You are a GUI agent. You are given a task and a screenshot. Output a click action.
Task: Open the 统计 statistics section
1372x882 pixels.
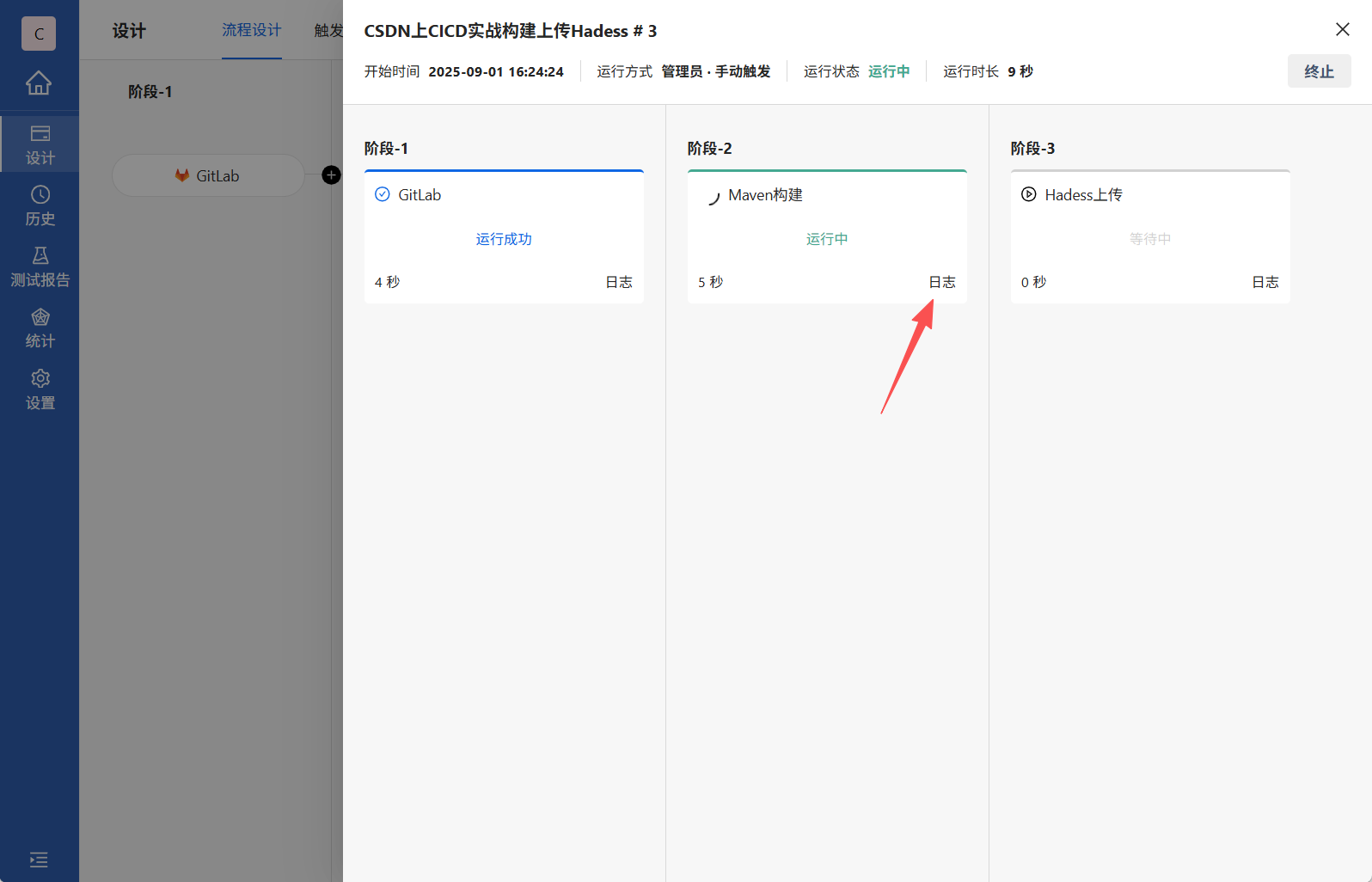(x=40, y=328)
